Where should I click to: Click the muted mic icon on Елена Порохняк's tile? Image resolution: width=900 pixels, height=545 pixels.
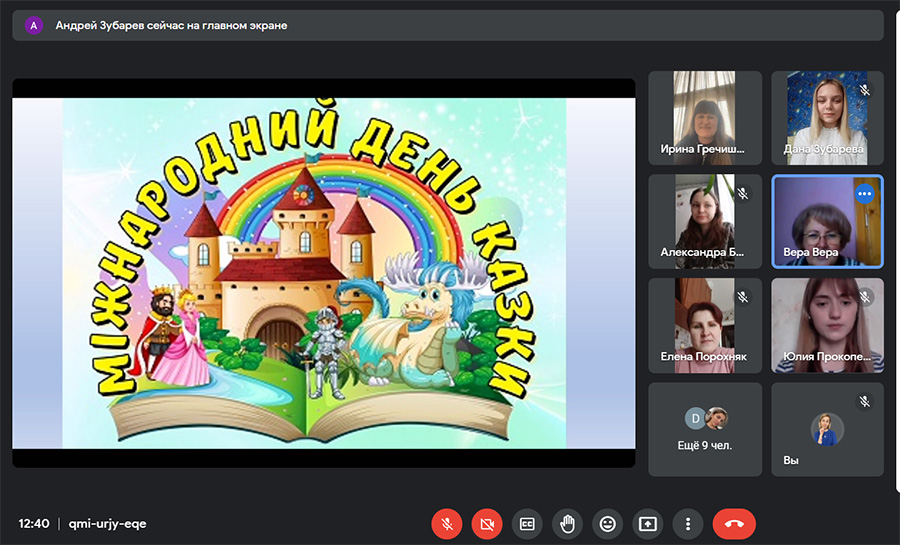tap(742, 297)
